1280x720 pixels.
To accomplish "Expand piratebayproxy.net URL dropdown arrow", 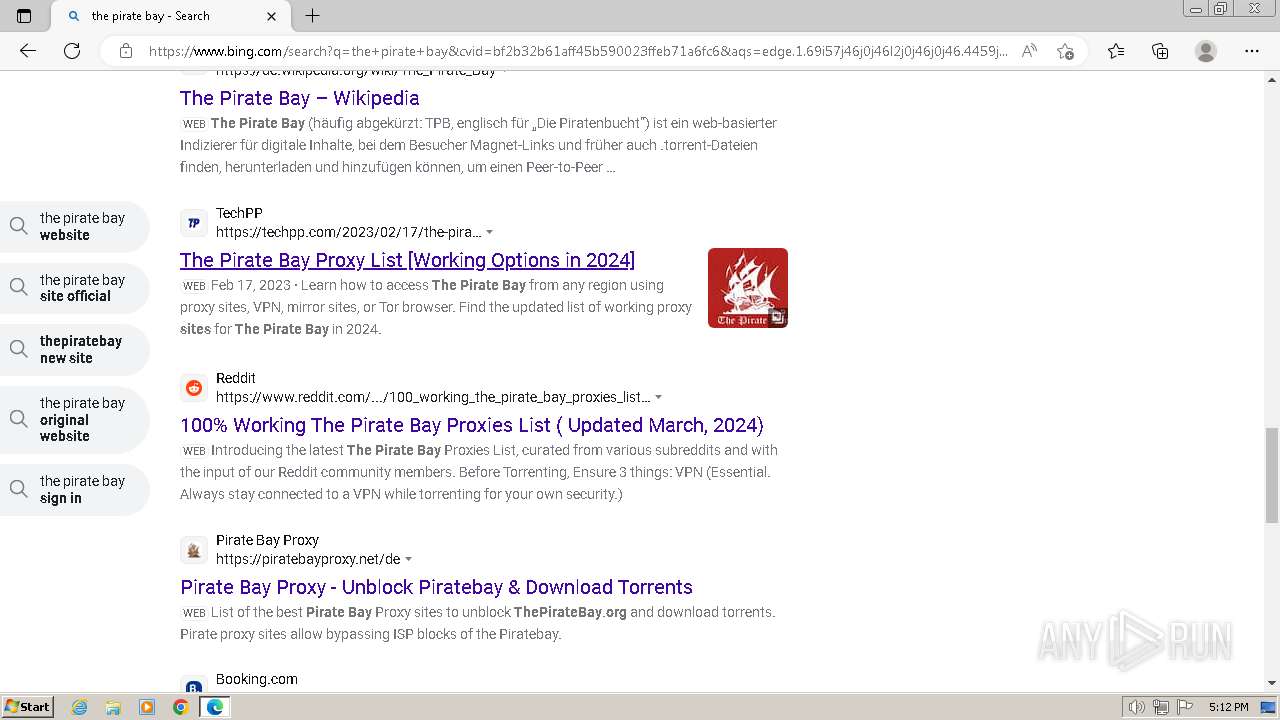I will pyautogui.click(x=408, y=560).
